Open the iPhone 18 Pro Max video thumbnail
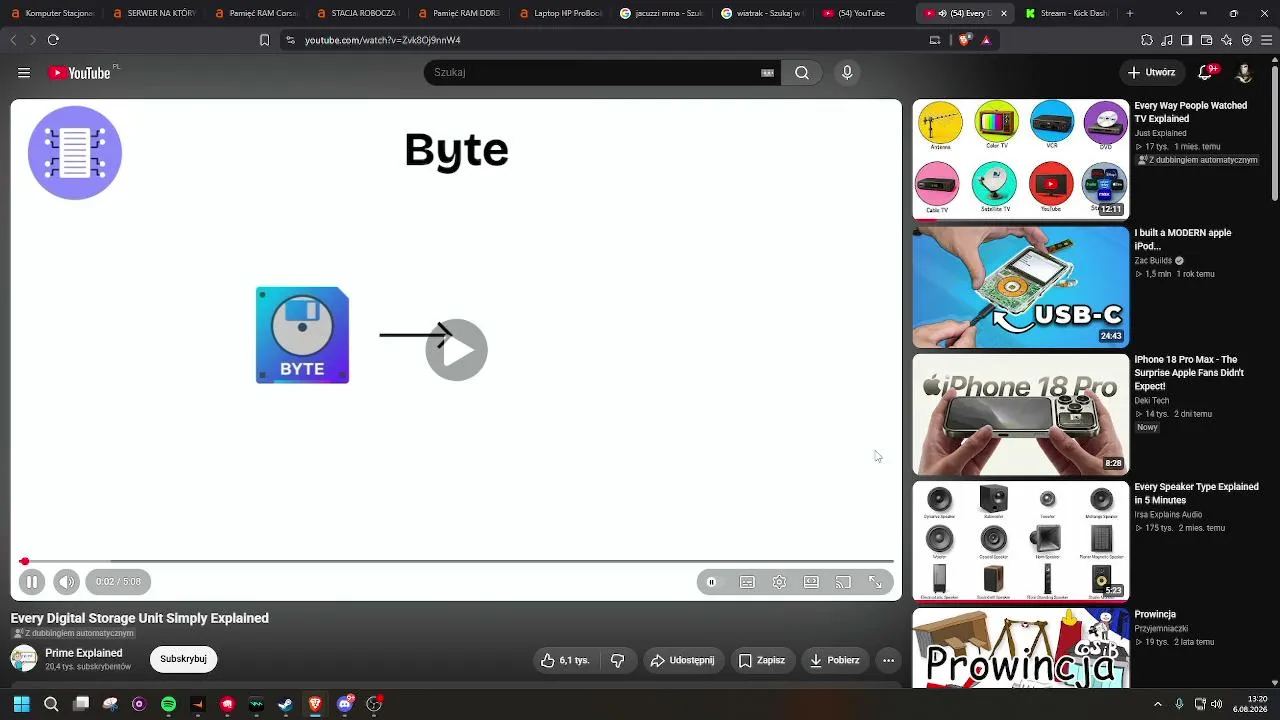The height and width of the screenshot is (720, 1280). (1021, 414)
